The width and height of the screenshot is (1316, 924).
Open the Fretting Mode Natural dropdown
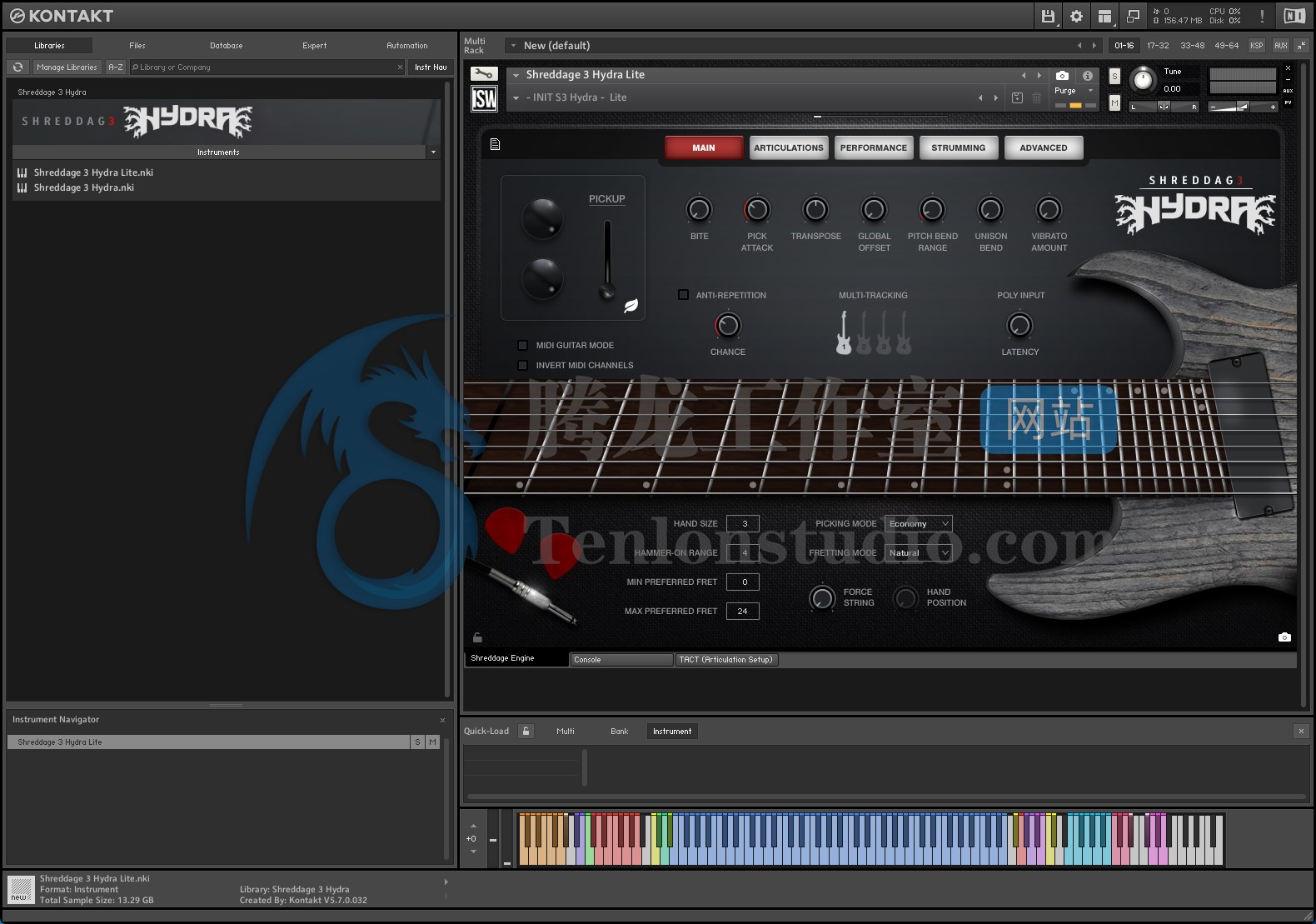pos(918,552)
